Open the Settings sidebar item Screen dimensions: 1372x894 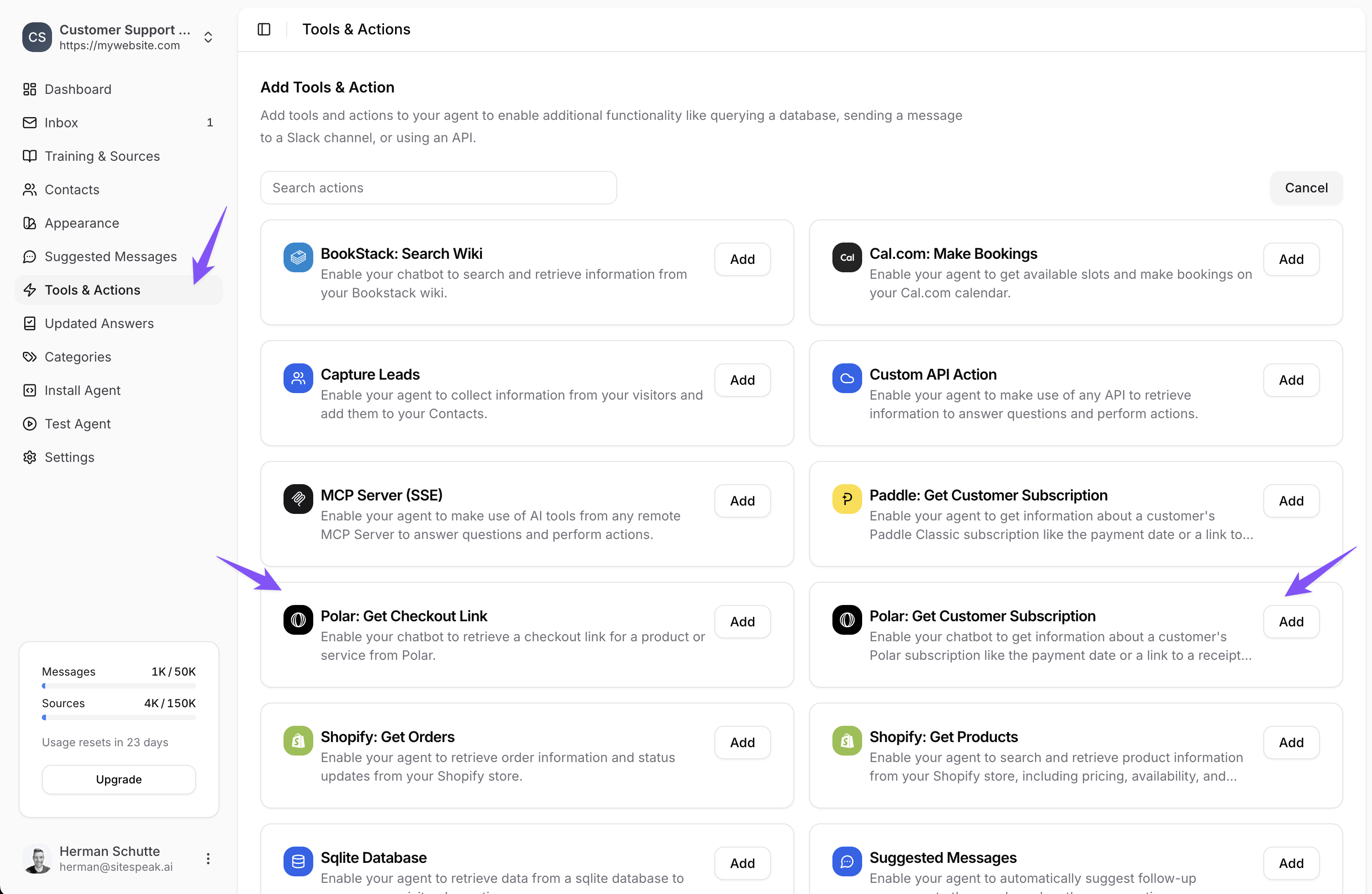pos(69,457)
